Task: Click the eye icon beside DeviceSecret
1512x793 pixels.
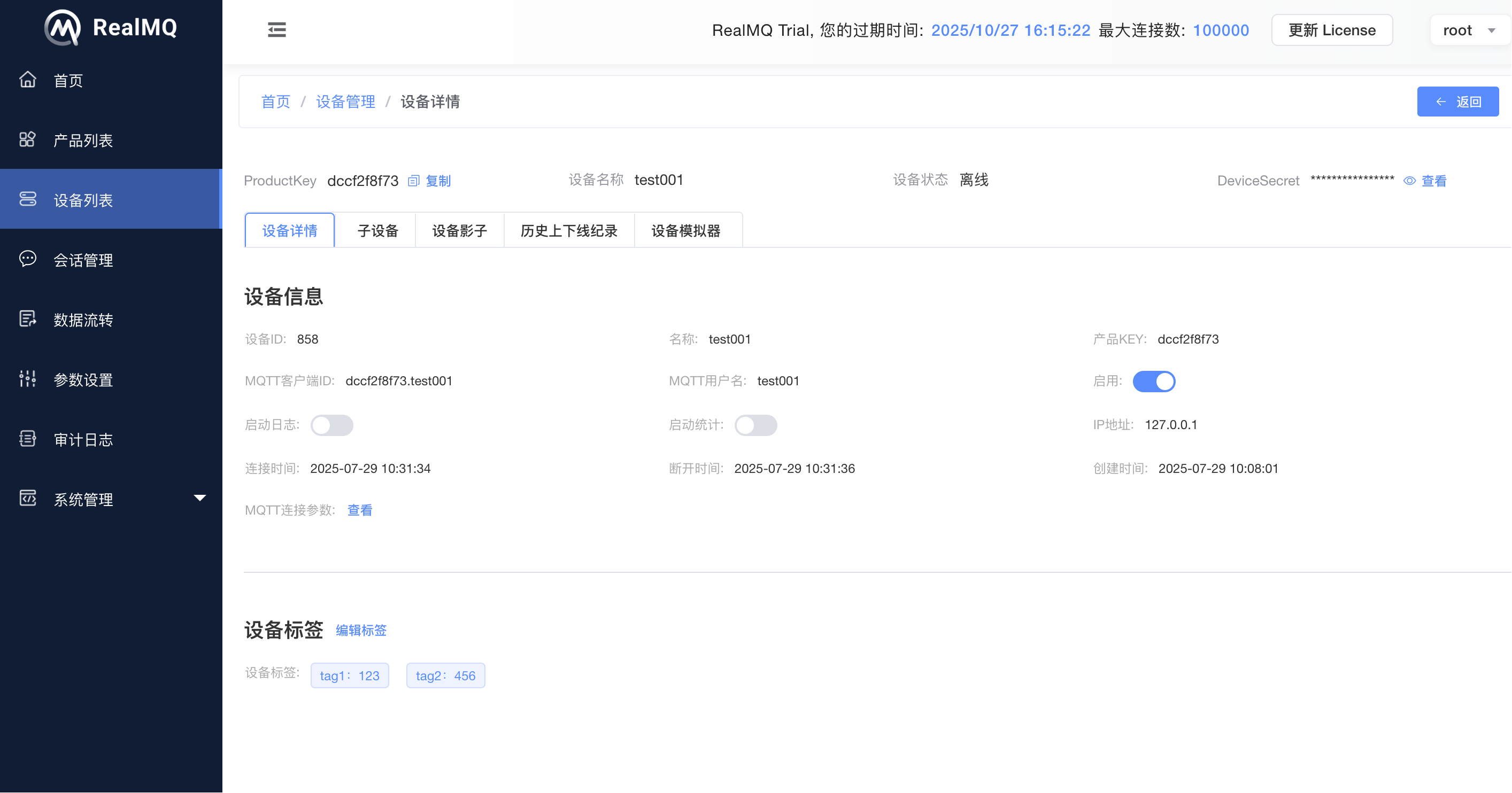Action: tap(1409, 181)
